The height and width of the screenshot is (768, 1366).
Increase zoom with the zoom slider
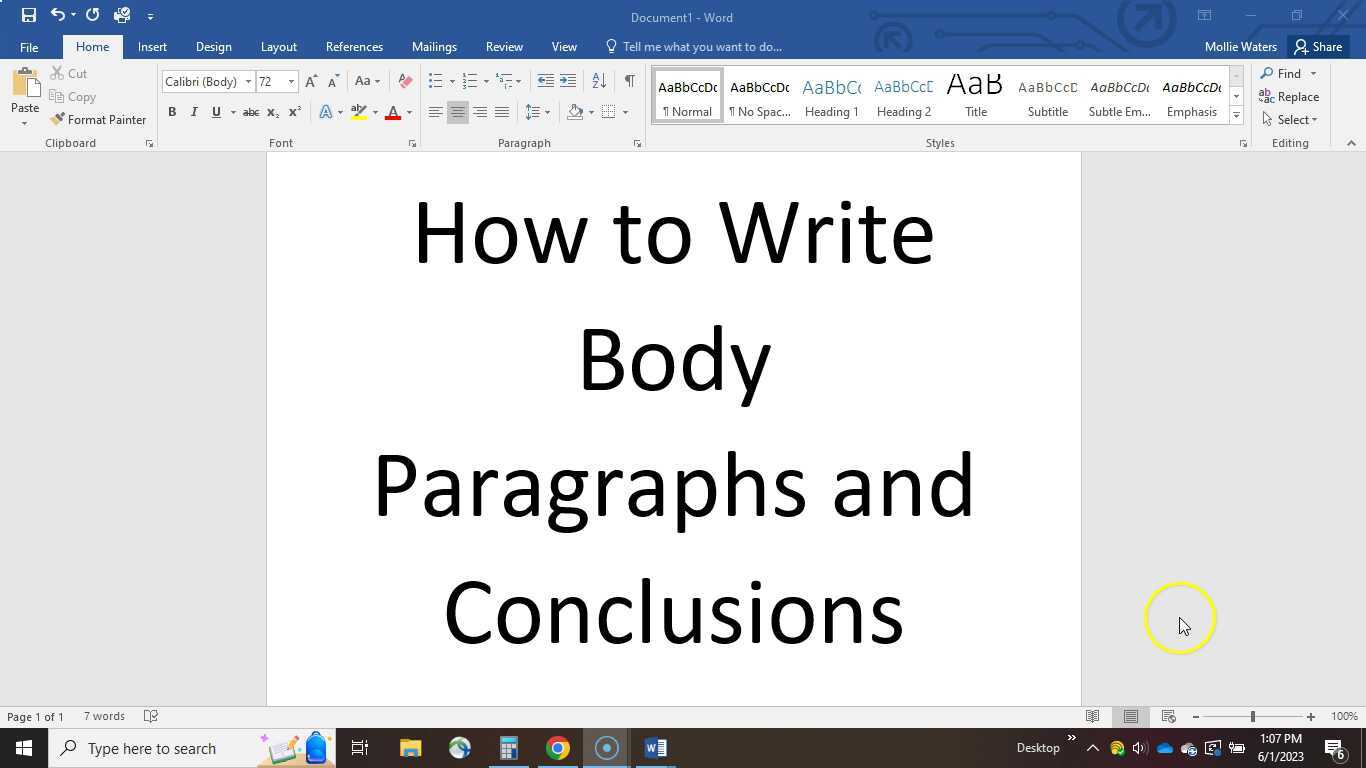click(1310, 716)
